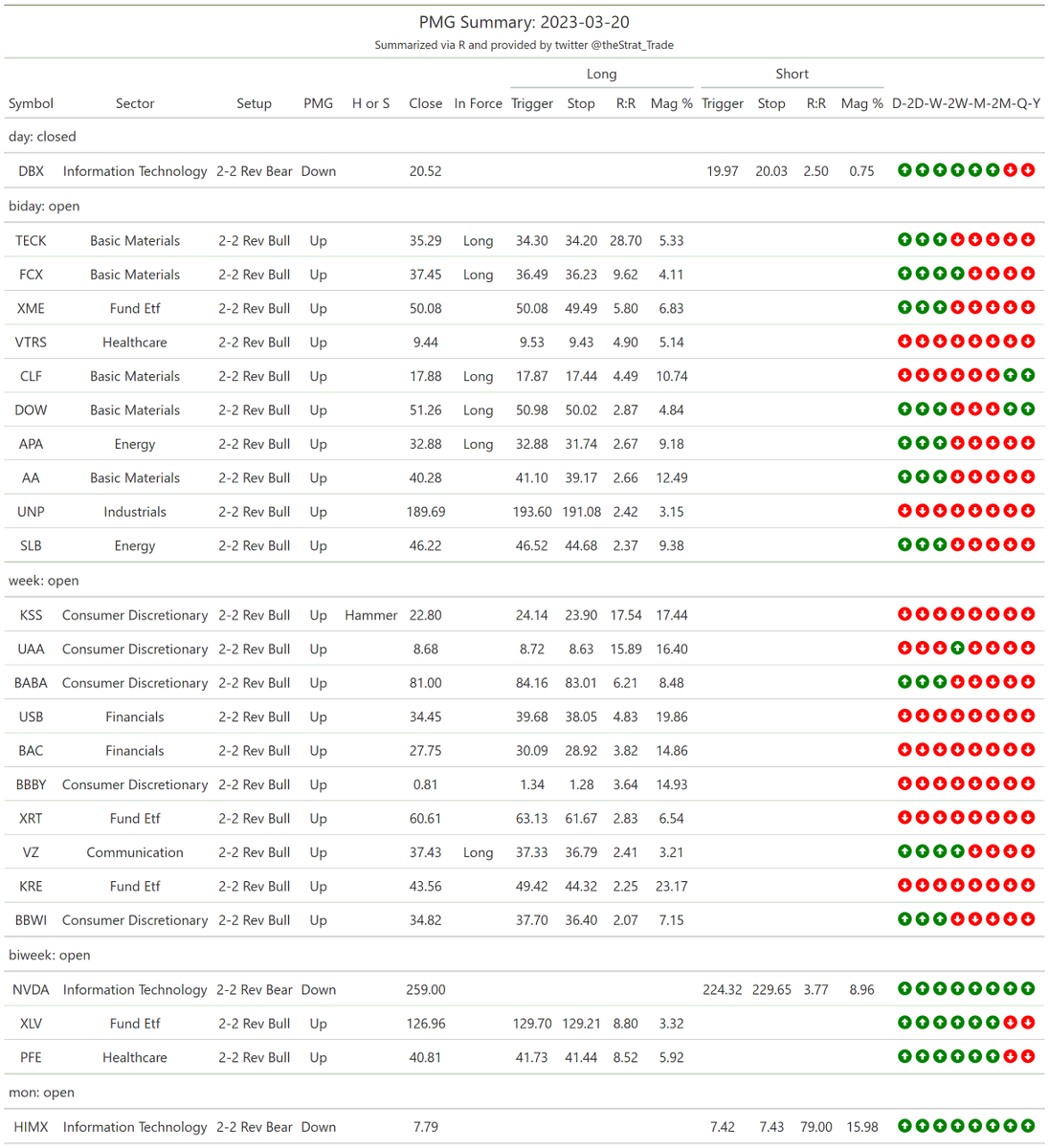Click the Down PMG value in HIMX row
1049x1148 pixels.
[319, 1127]
